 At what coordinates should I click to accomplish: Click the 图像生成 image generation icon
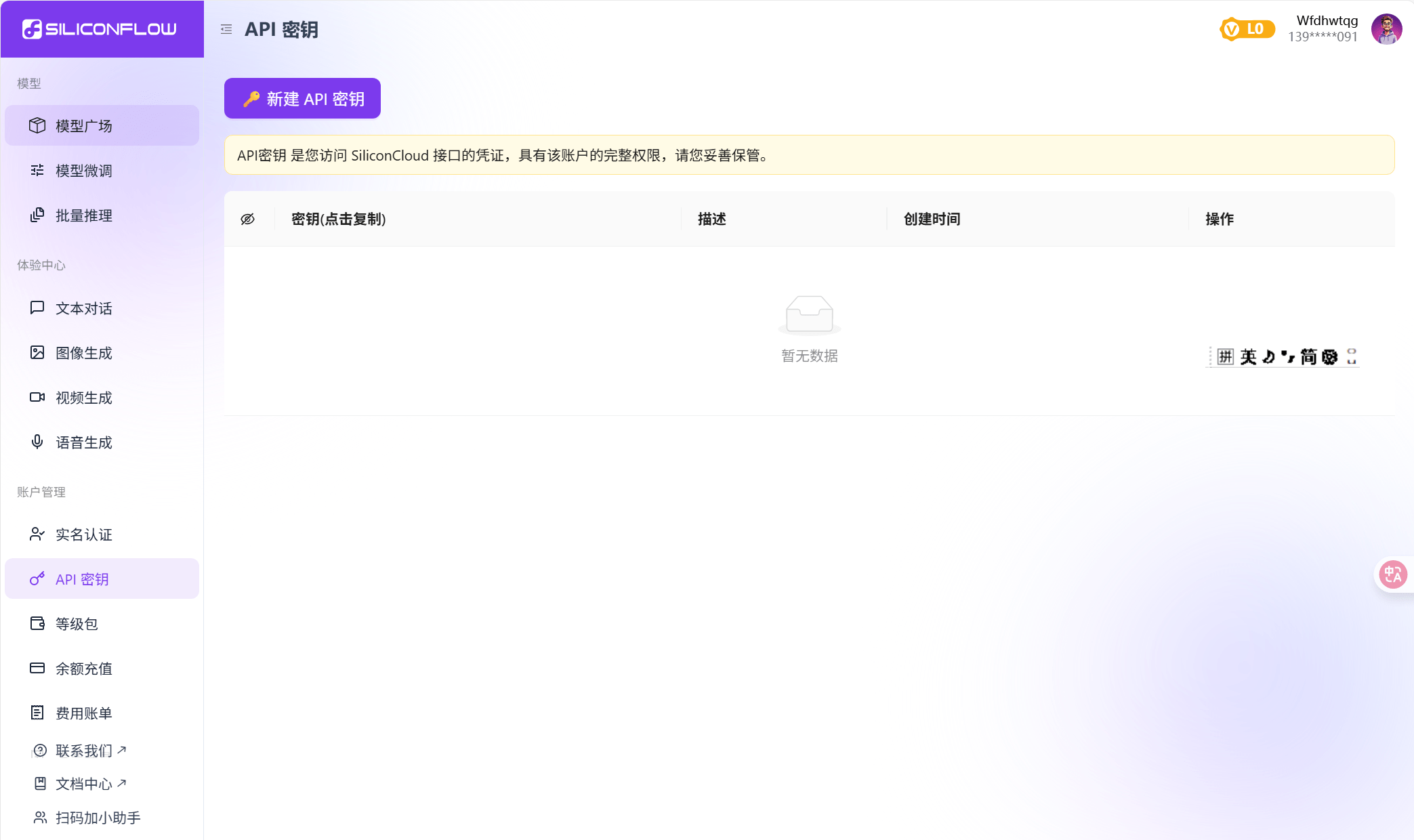coord(37,352)
